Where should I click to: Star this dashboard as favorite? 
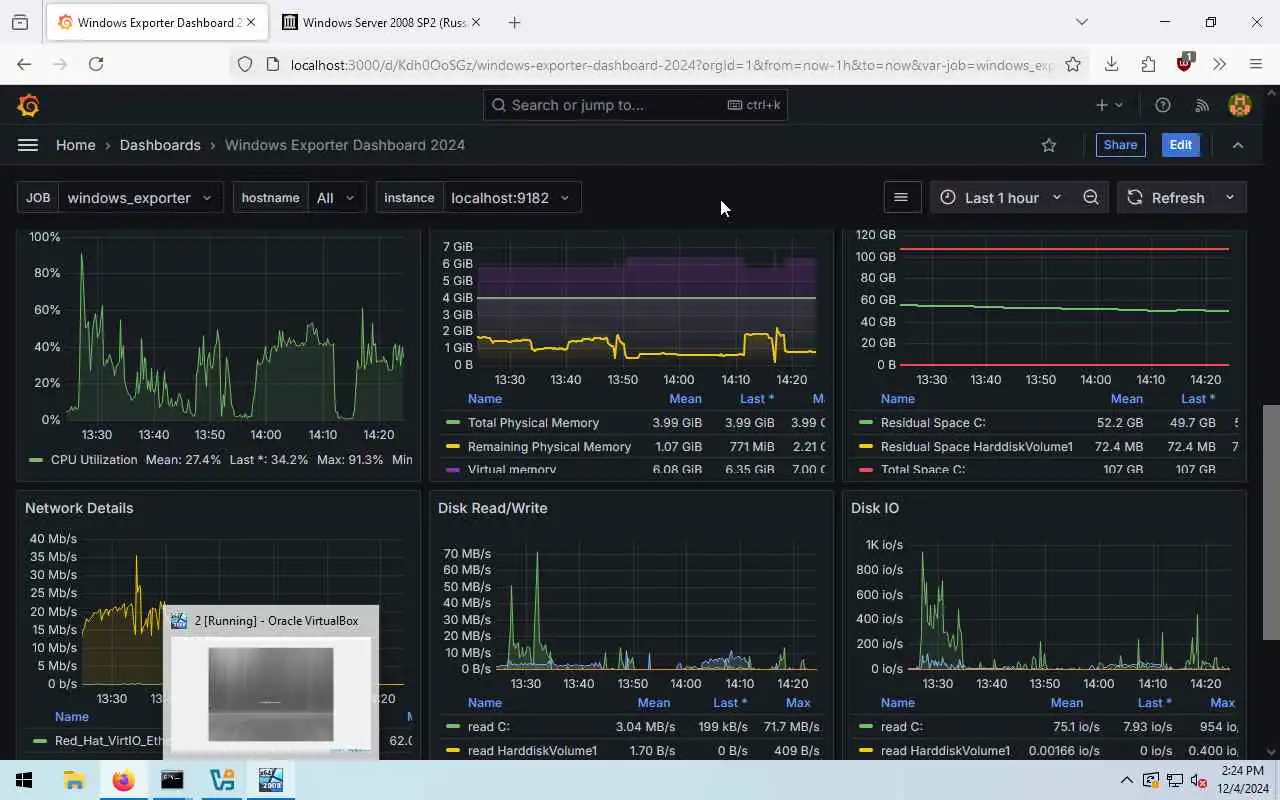[x=1049, y=145]
